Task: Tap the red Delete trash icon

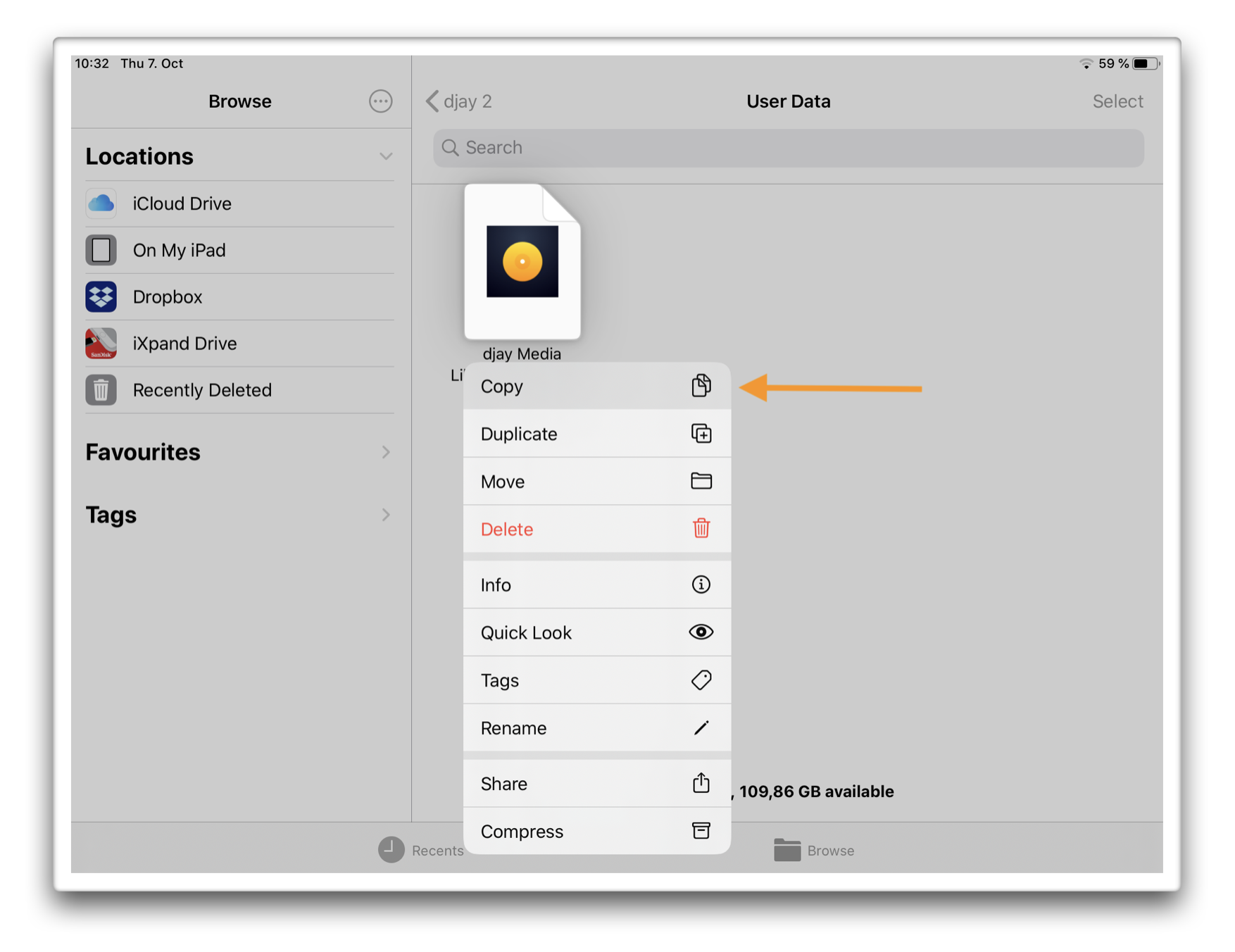Action: (x=701, y=529)
